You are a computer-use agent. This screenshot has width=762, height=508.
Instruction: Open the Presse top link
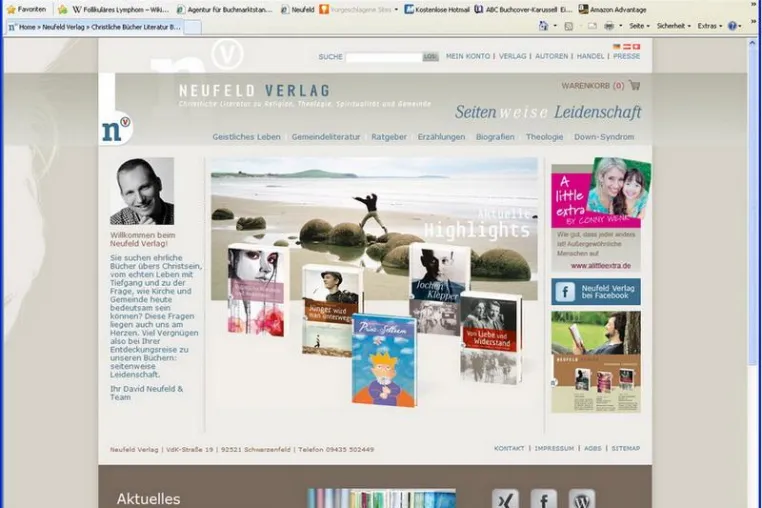point(626,56)
